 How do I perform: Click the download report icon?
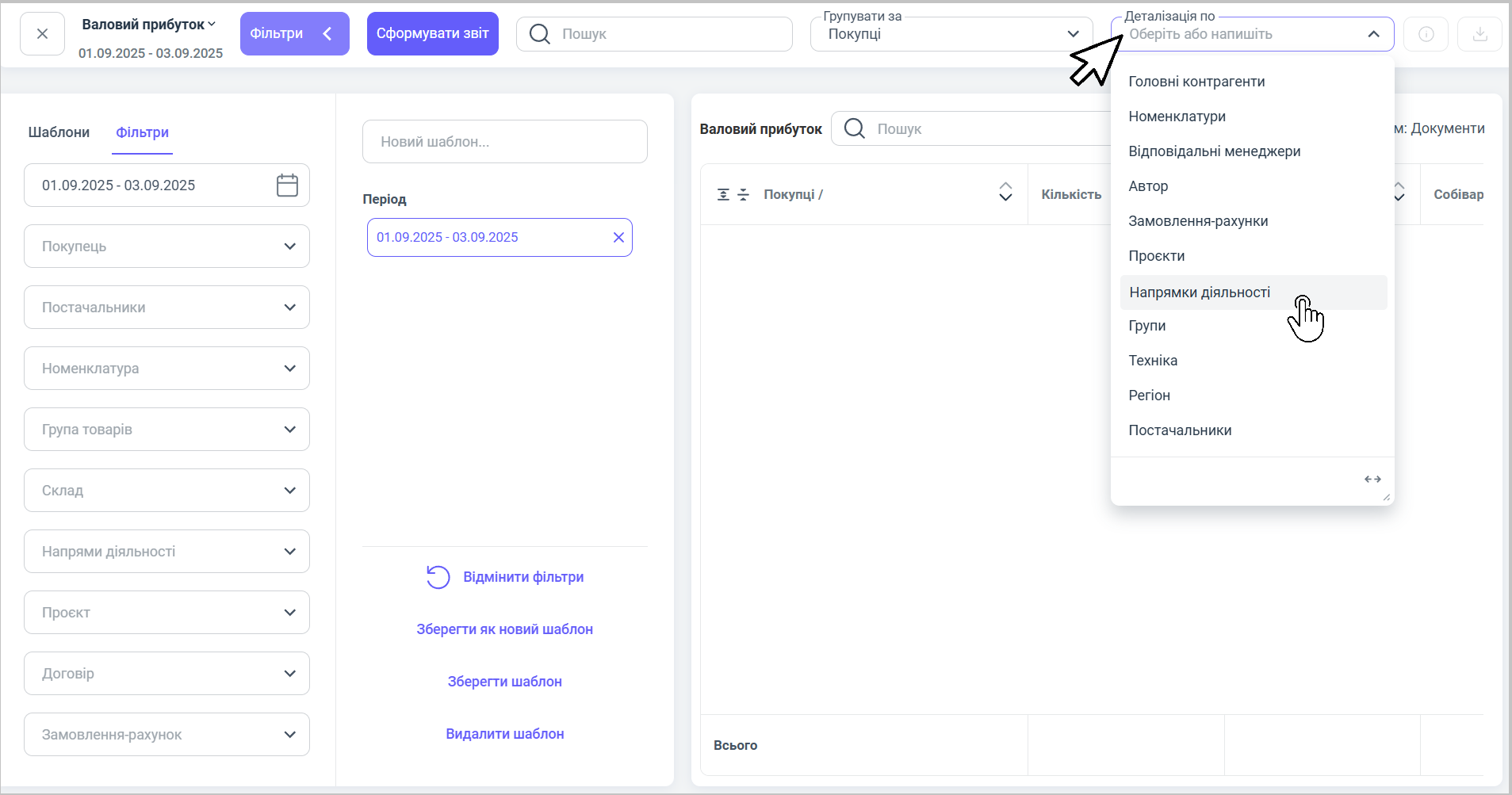(x=1479, y=34)
